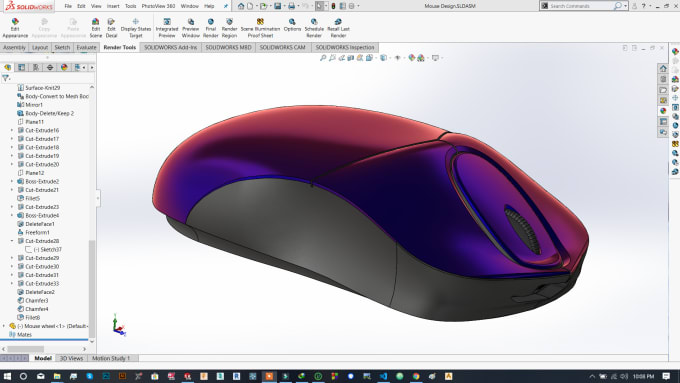The image size is (680, 383).
Task: Collapse the Cut-Extrude28 feature
Action: coord(12,241)
